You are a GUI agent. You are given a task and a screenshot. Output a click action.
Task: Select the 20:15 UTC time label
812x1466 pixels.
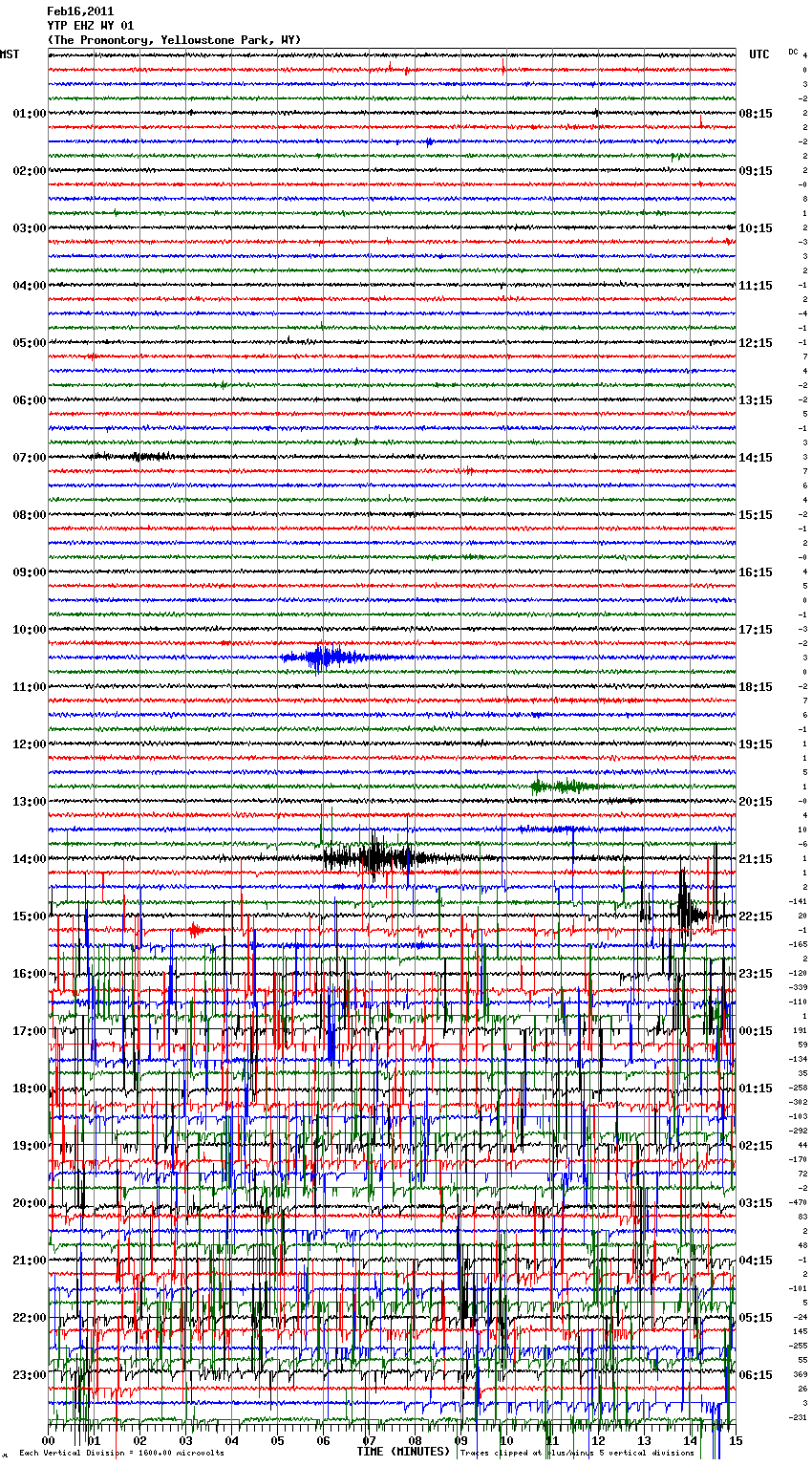tap(756, 802)
